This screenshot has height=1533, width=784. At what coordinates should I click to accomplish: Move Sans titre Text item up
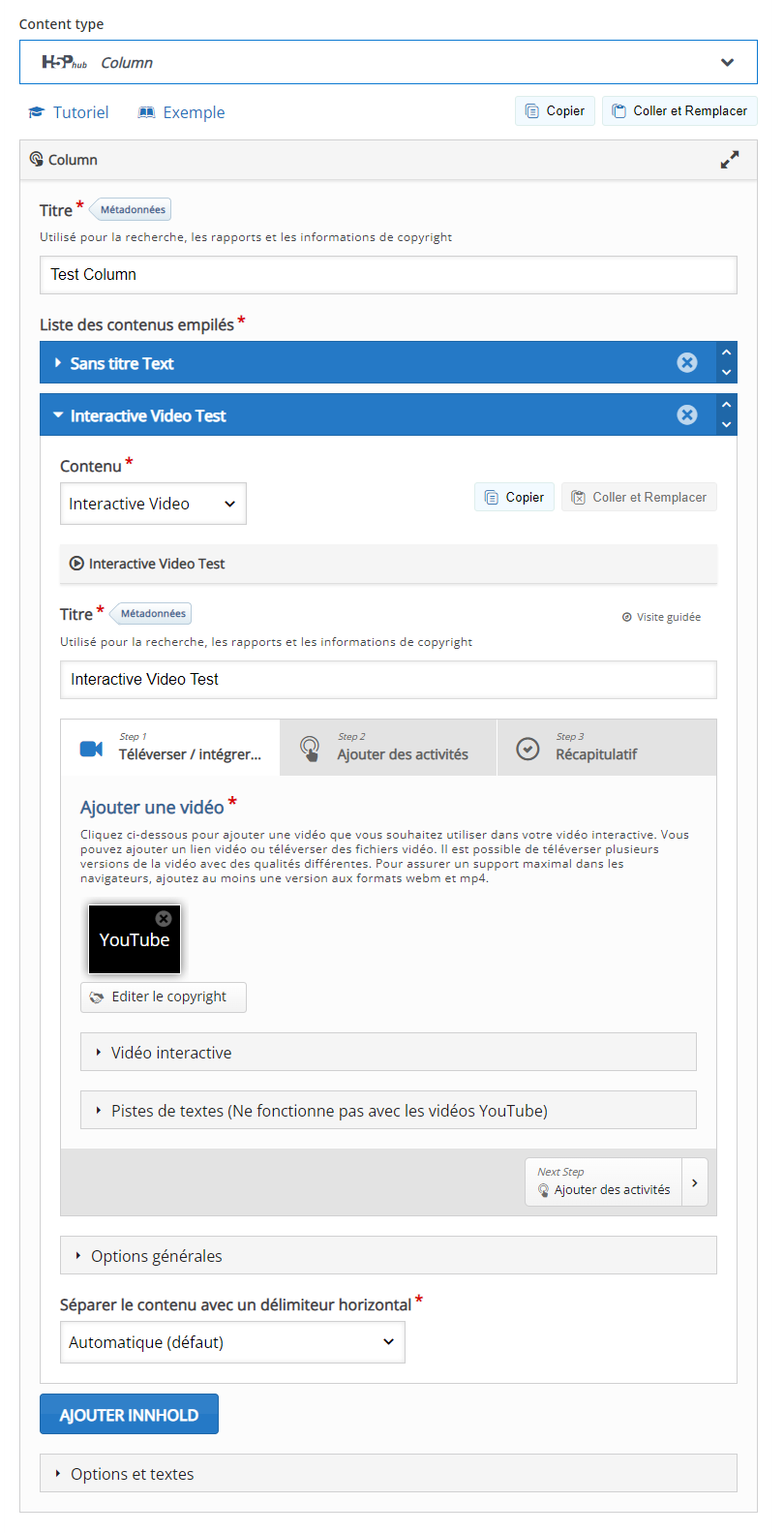pyautogui.click(x=727, y=353)
